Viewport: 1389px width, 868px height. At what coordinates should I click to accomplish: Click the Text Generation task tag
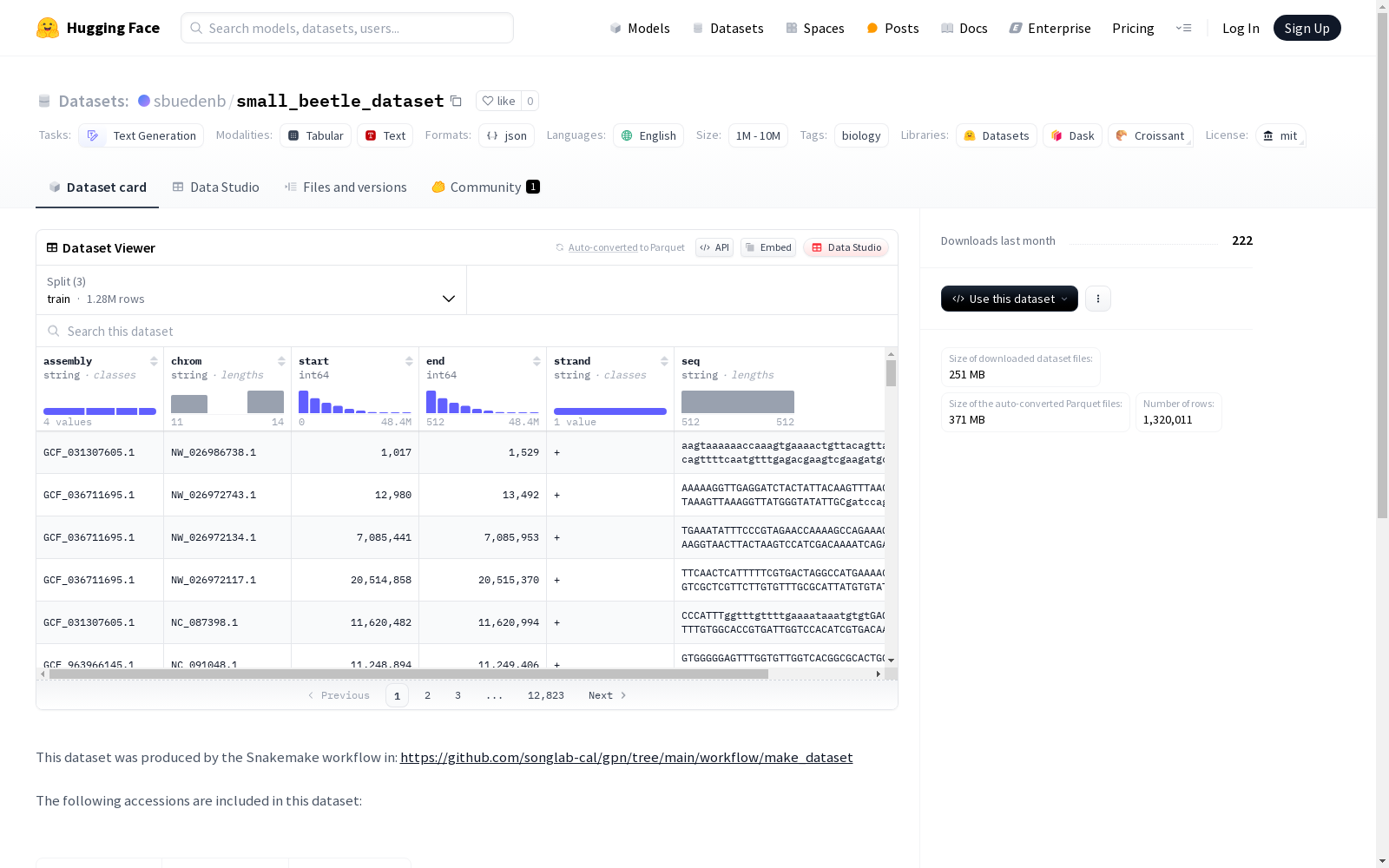(x=141, y=135)
